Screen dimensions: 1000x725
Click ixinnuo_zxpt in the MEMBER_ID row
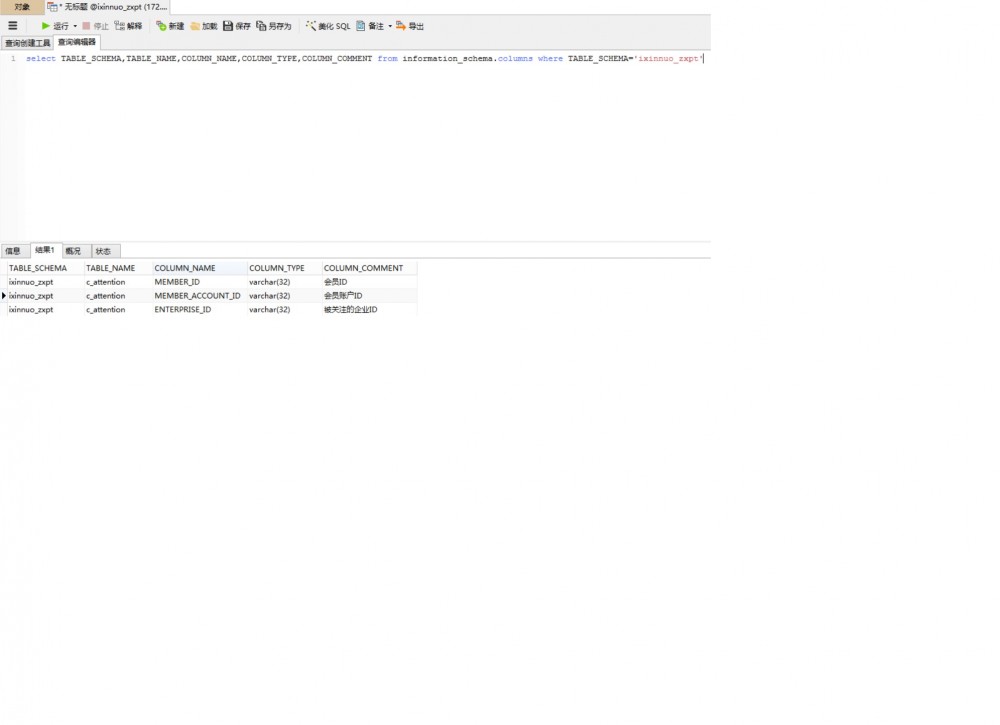click(x=45, y=282)
